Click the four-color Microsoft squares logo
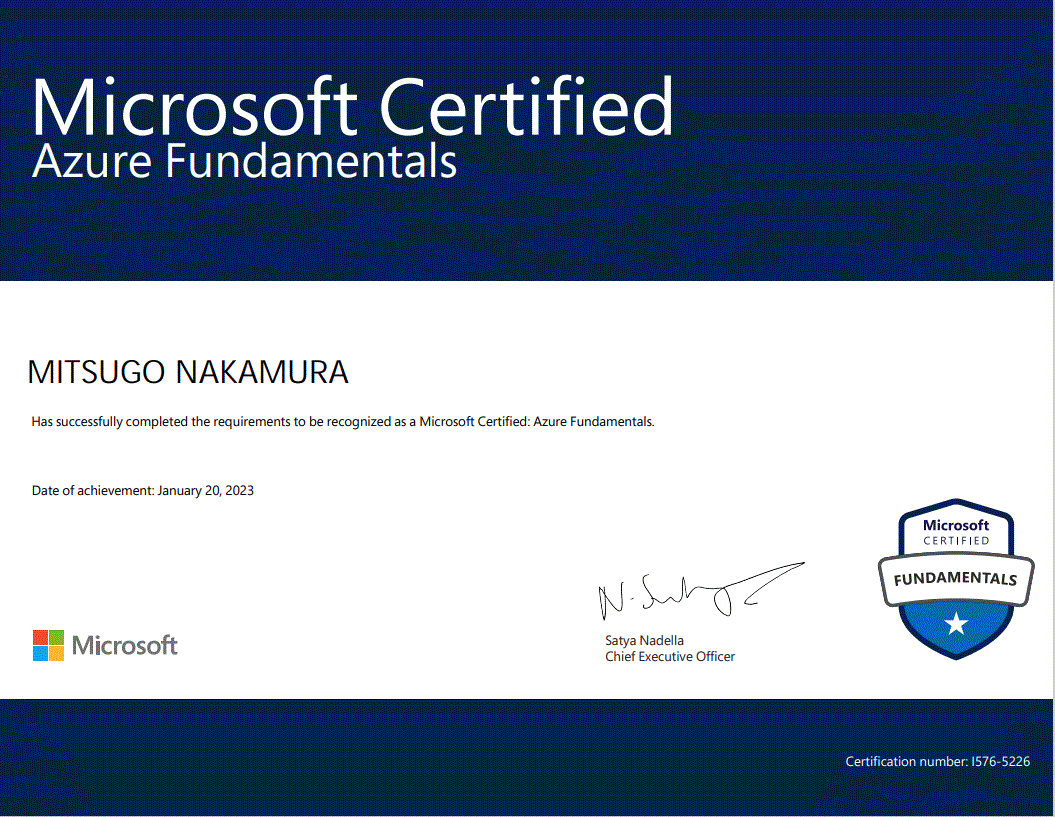The height and width of the screenshot is (817, 1055). pos(48,645)
